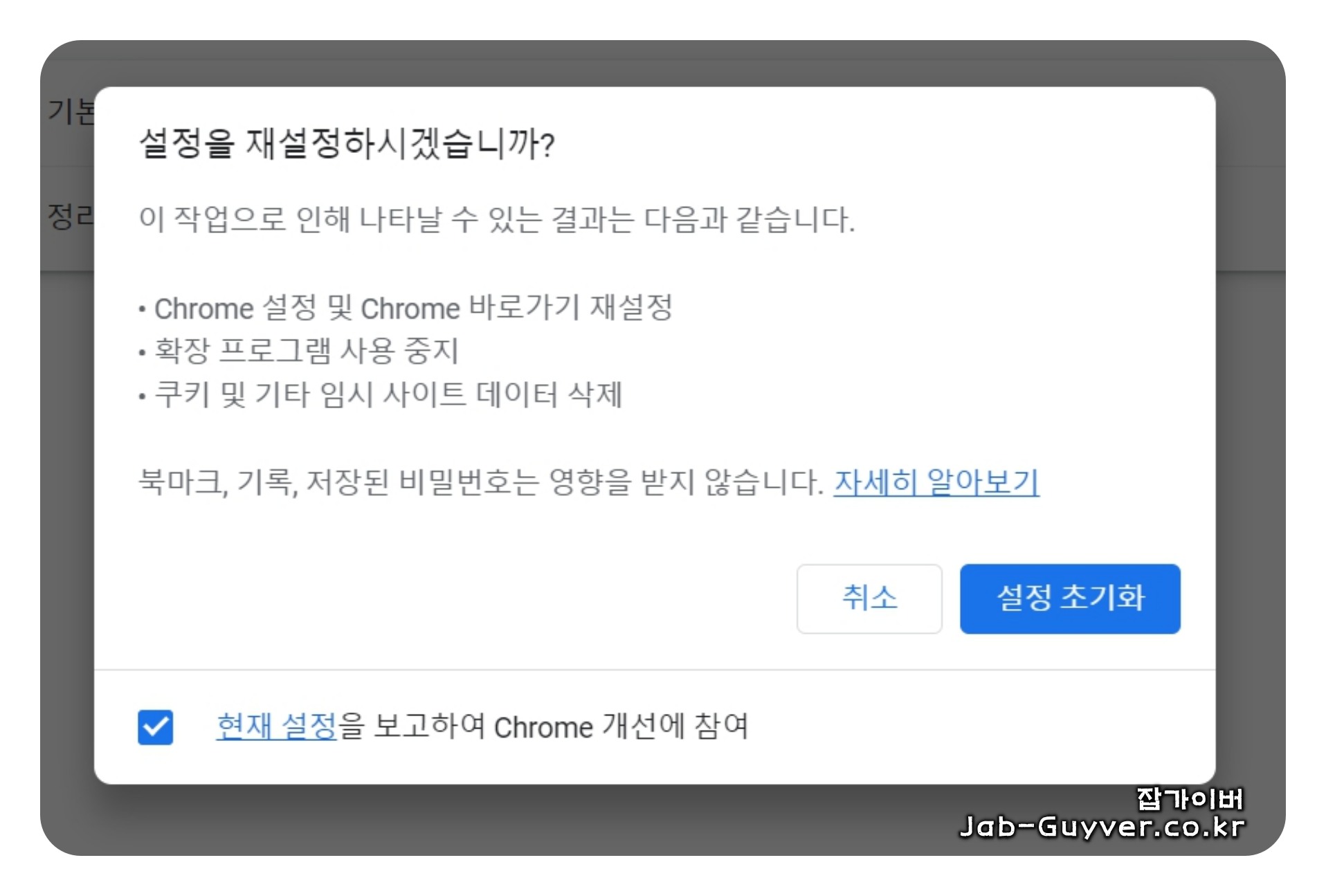Click the 쿠키 및 기타 임시 사이트 데이터 삭제 line
The width and height of the screenshot is (1326, 896).
coord(380,395)
